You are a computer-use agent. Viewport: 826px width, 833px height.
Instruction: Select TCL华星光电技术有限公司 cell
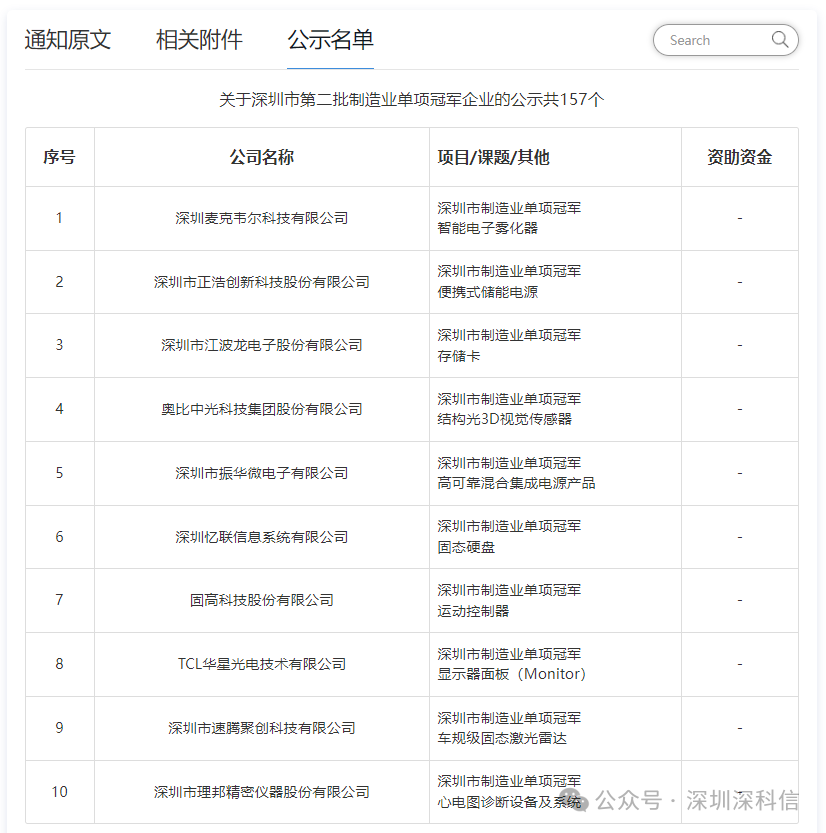pos(261,664)
